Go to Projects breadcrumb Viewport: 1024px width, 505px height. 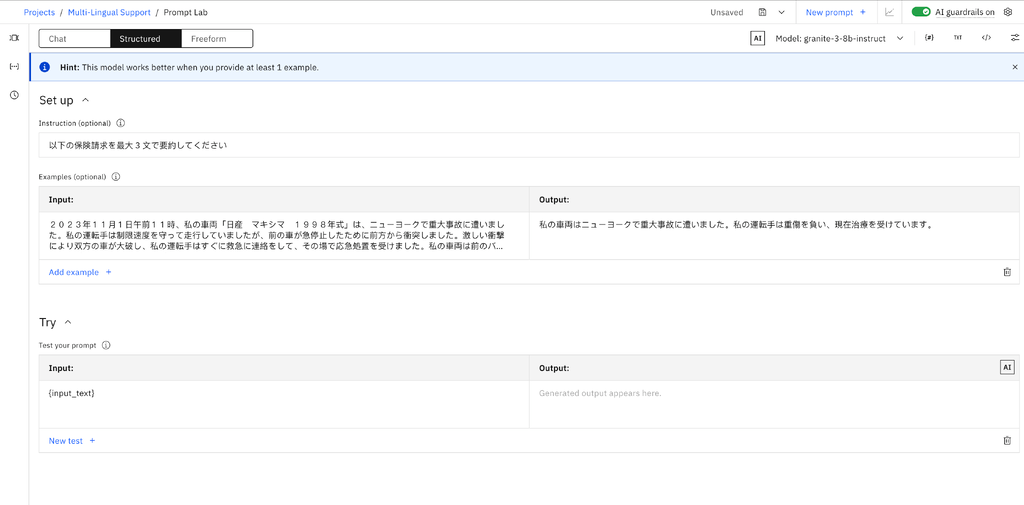coord(39,12)
